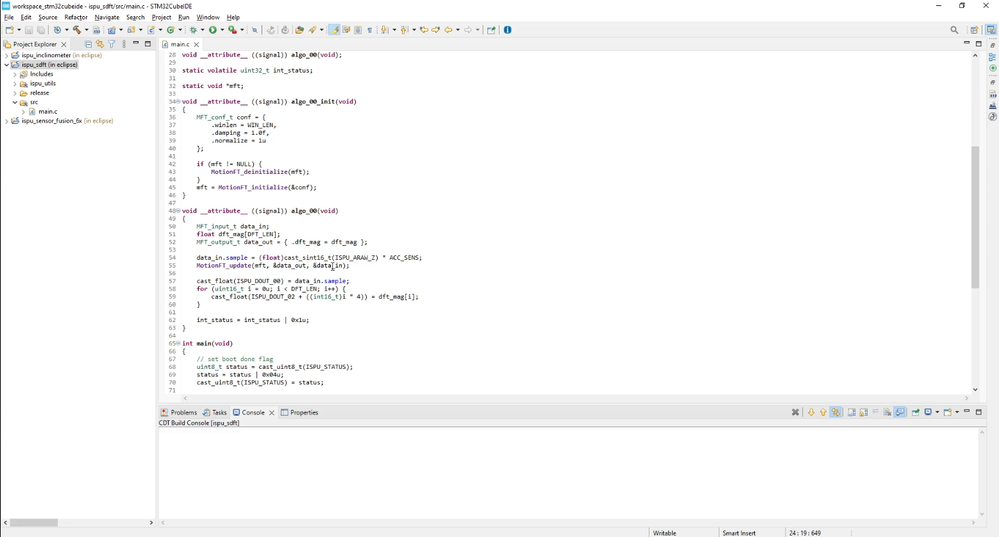999x537 pixels.
Task: Toggle highlighted show-error-in-editor console button
Action: pos(836,412)
